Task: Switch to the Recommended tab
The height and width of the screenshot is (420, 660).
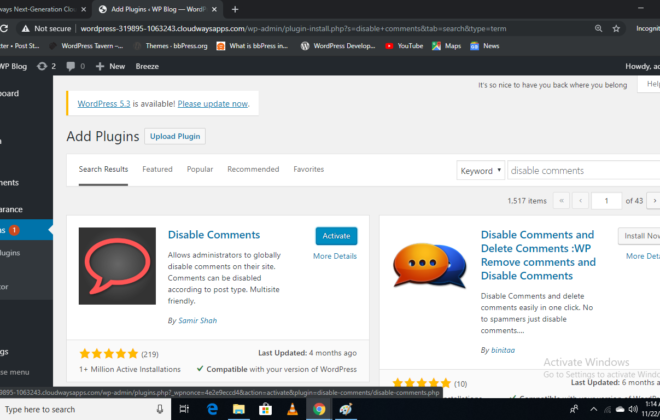Action: pos(253,169)
